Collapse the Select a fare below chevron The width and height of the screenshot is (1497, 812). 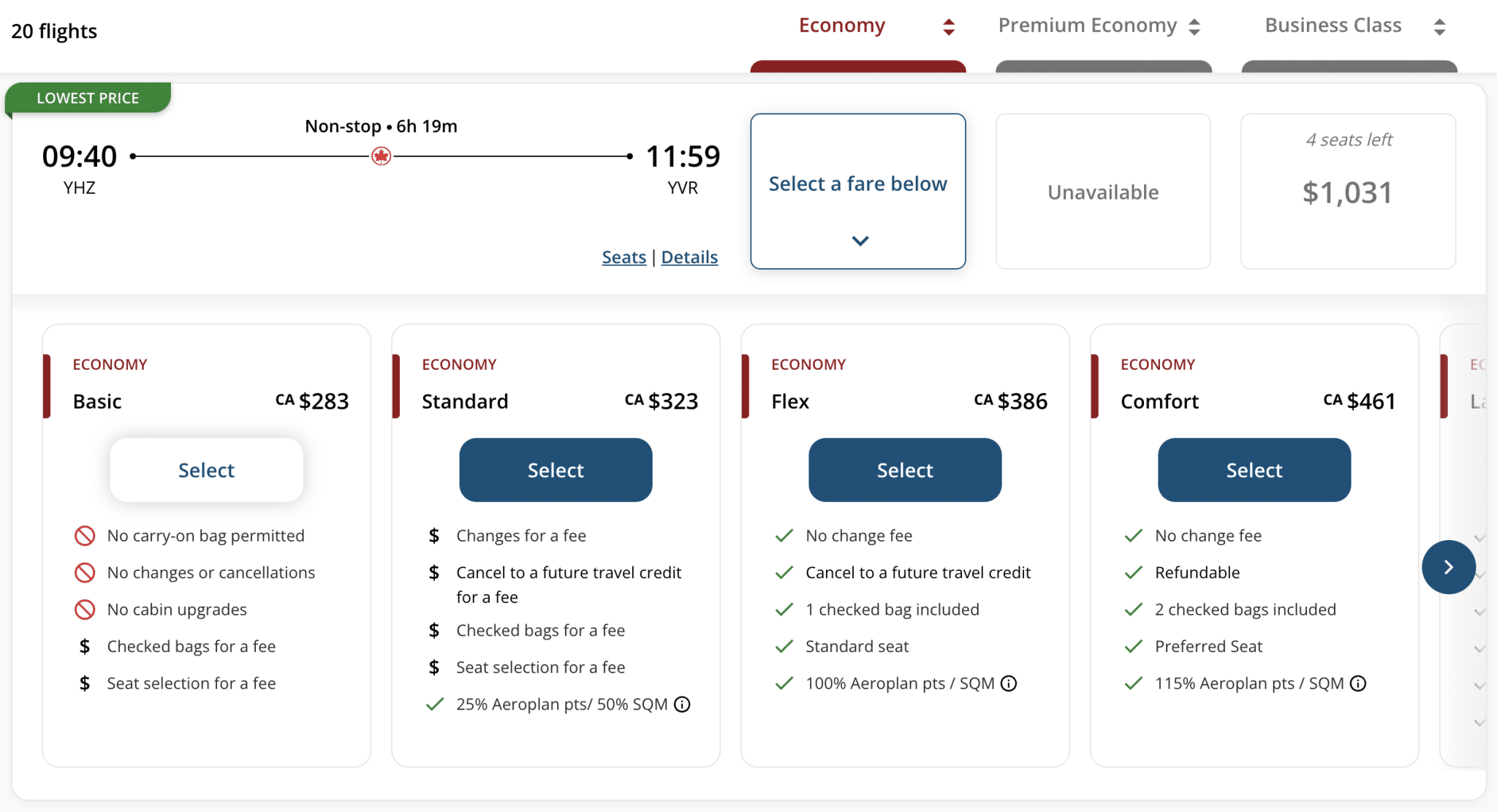[860, 240]
